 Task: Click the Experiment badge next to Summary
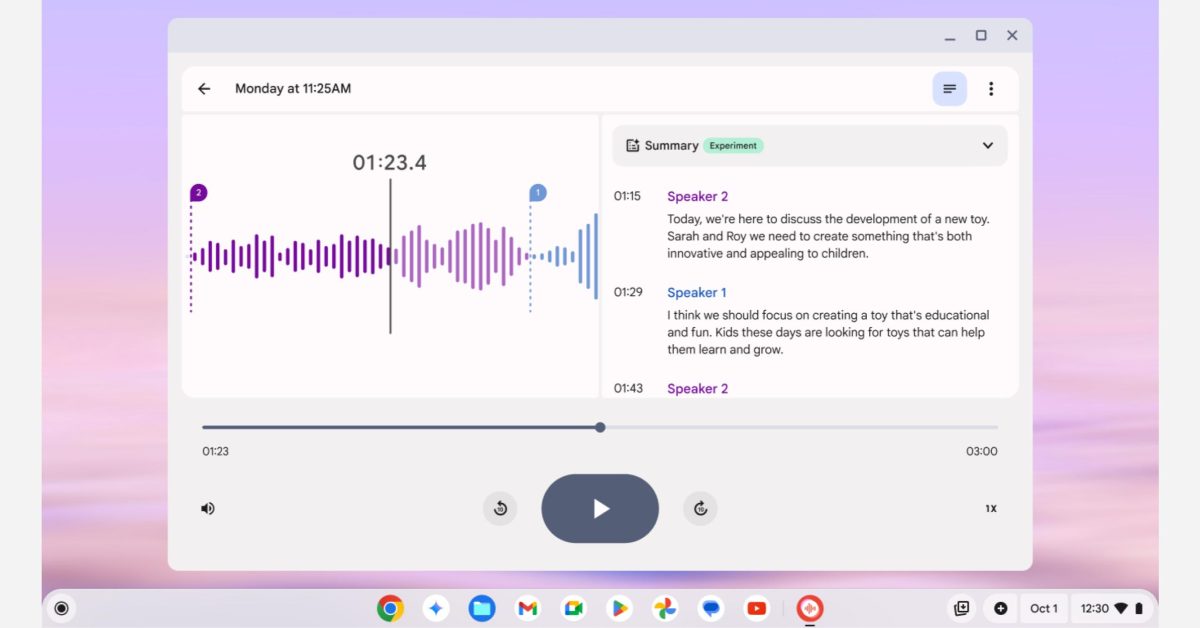(x=733, y=145)
